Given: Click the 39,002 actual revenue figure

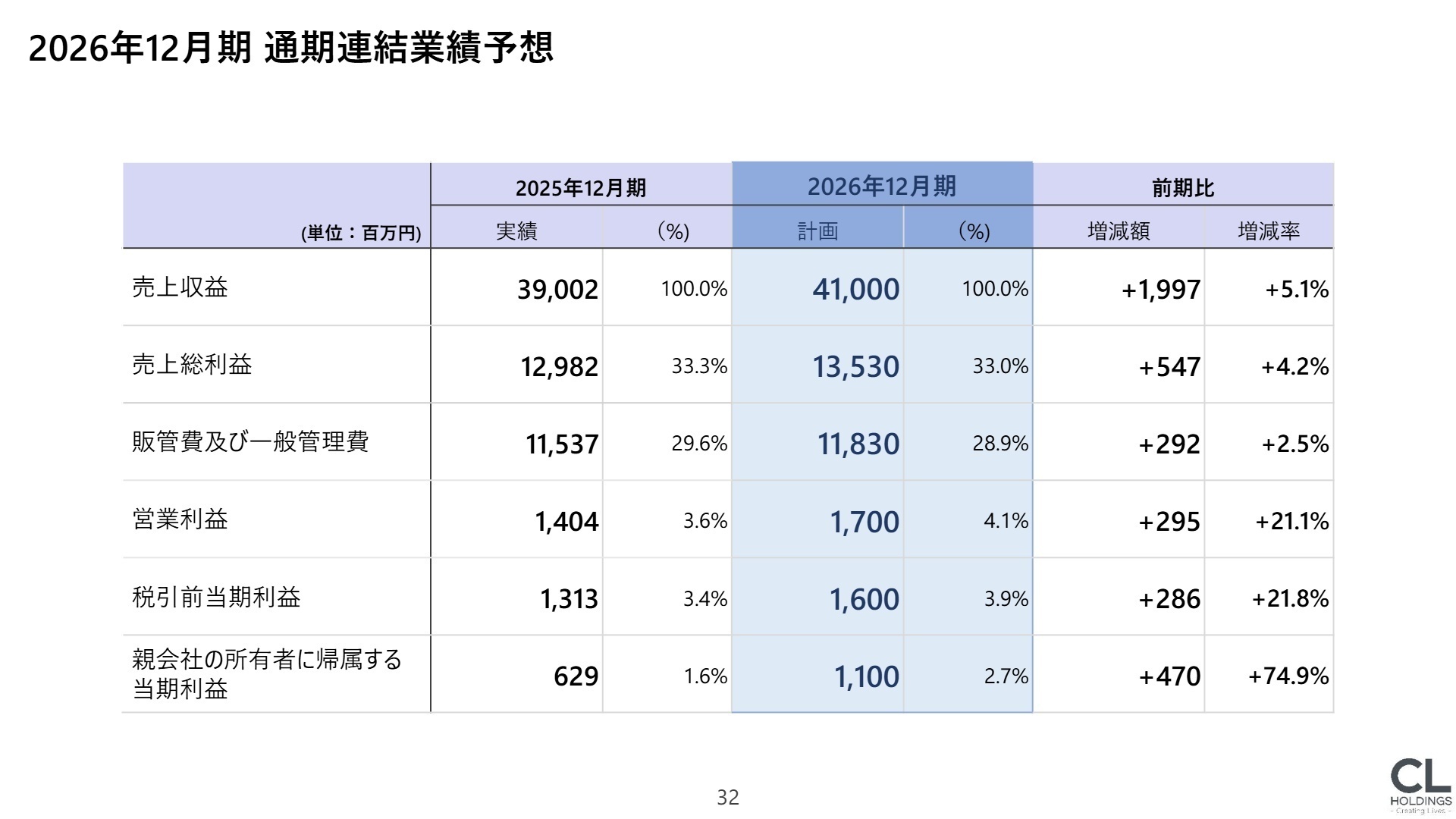Looking at the screenshot, I should 556,289.
